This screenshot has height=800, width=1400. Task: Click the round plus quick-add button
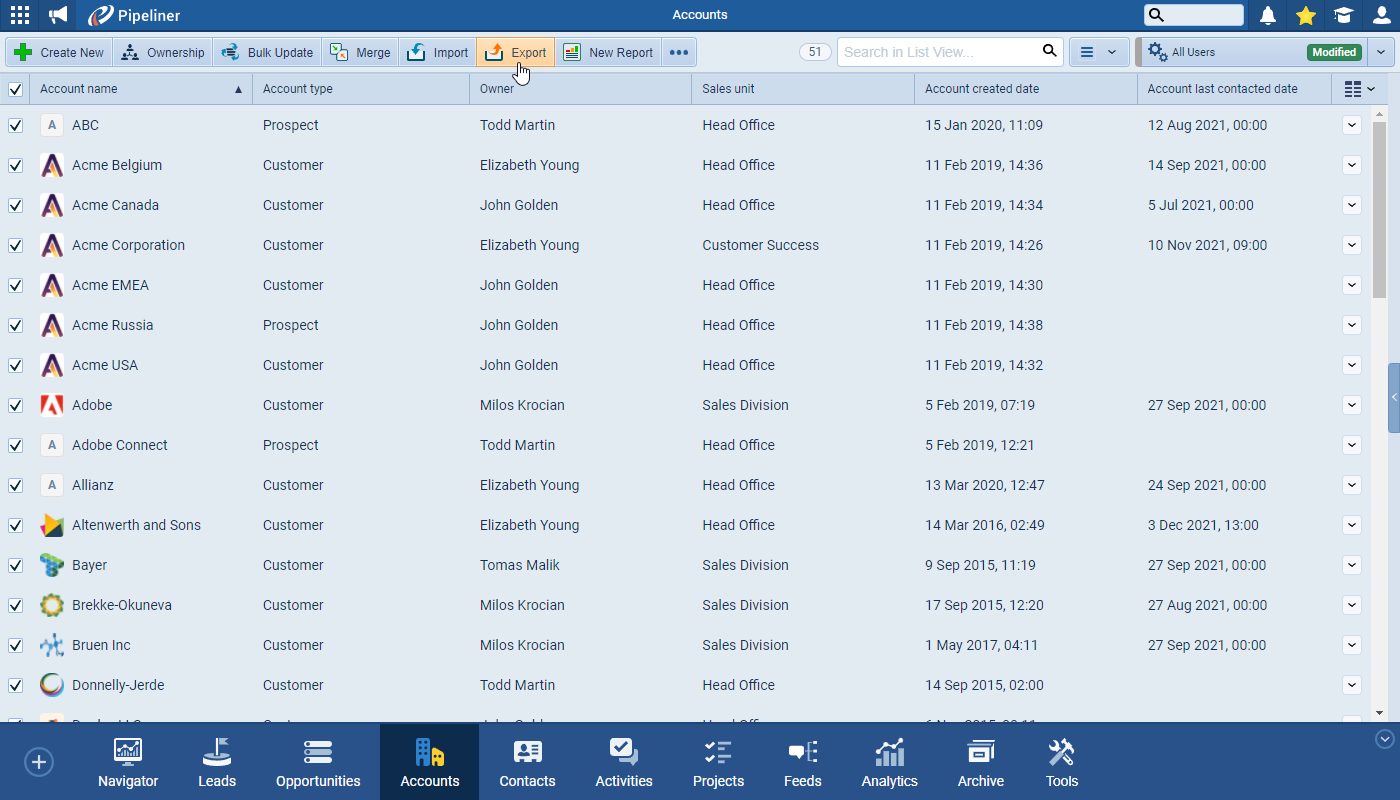click(38, 763)
